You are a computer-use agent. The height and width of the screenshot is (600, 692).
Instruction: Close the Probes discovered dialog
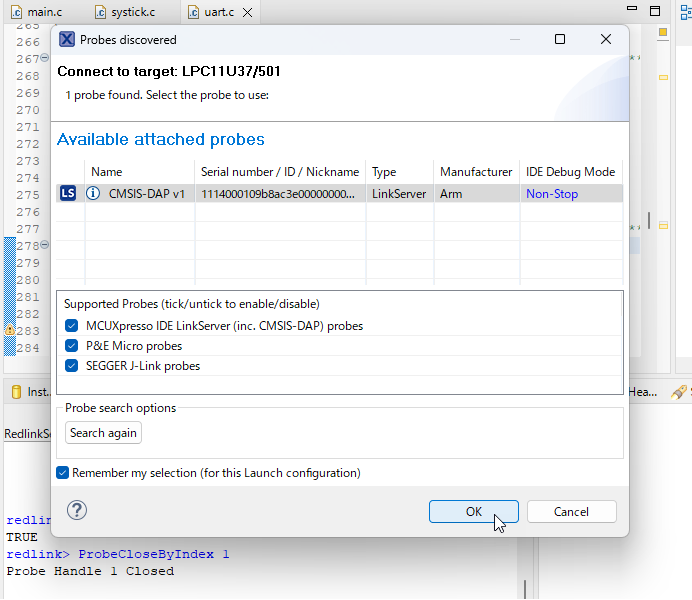tap(606, 39)
